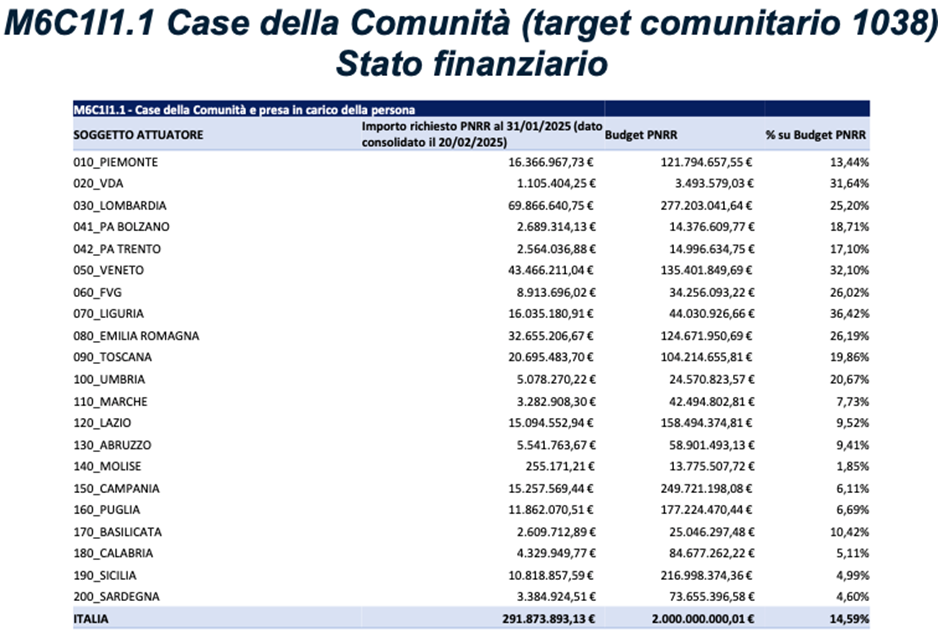
Task: Select the ITALIA totals row
Action: (x=90, y=618)
